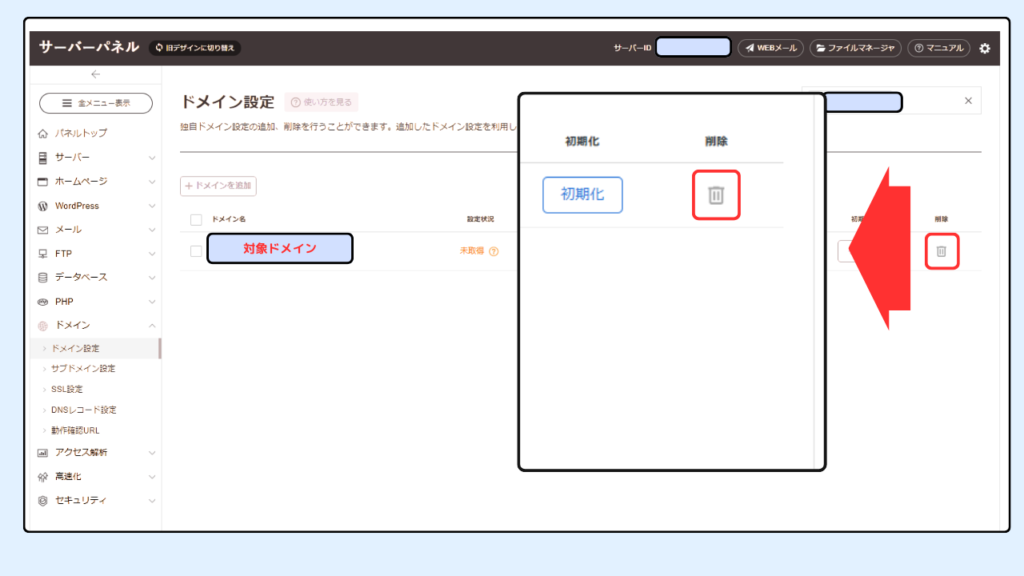Click the データベース icon in the sidebar
The height and width of the screenshot is (576, 1024).
click(x=43, y=277)
